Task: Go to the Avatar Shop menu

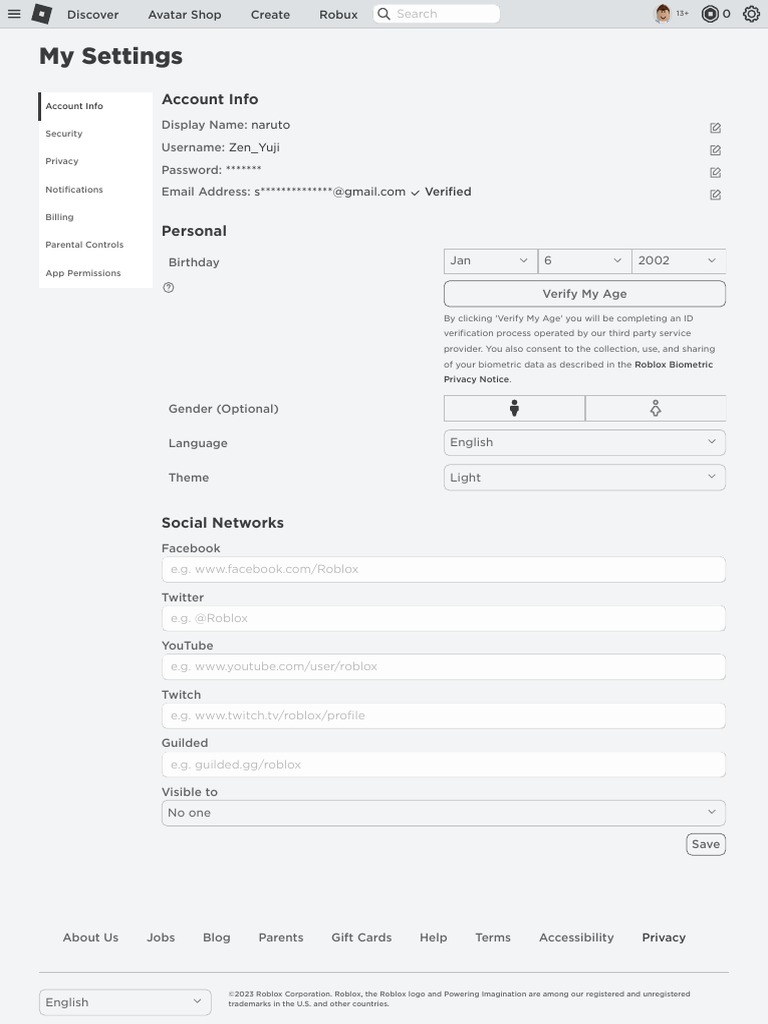Action: (184, 15)
